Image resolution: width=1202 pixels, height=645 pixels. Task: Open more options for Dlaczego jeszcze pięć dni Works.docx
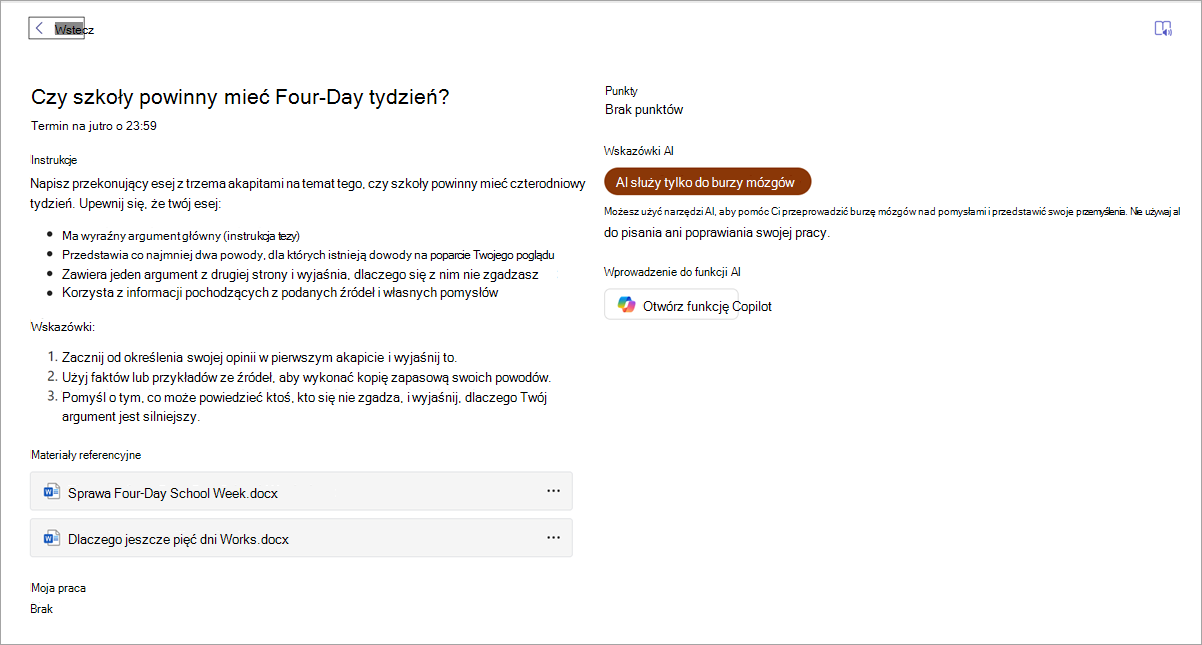point(553,538)
